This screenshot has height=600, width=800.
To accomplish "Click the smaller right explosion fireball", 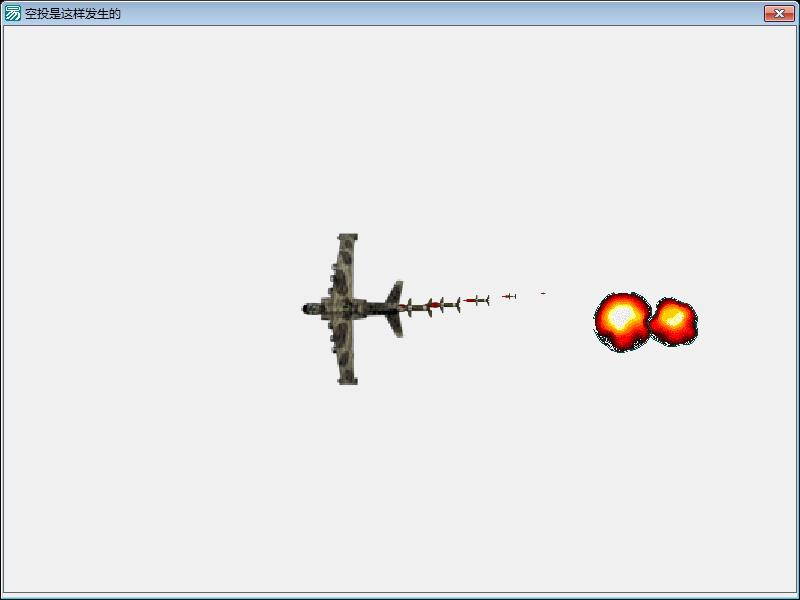I will click(674, 321).
